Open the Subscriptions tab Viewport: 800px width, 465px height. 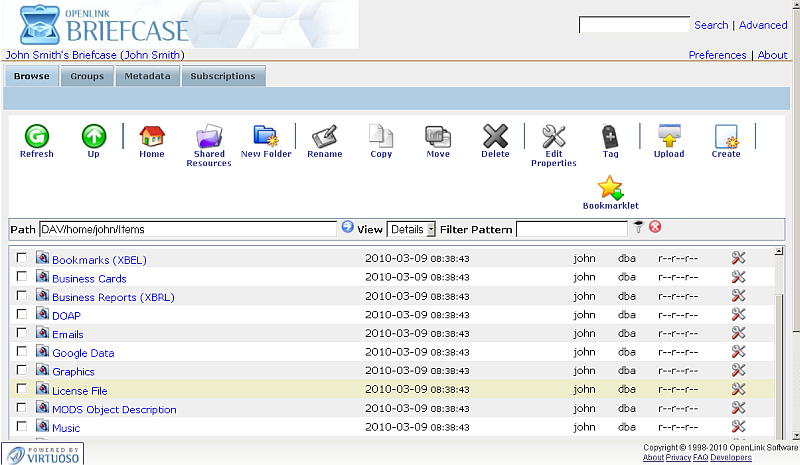pos(223,76)
